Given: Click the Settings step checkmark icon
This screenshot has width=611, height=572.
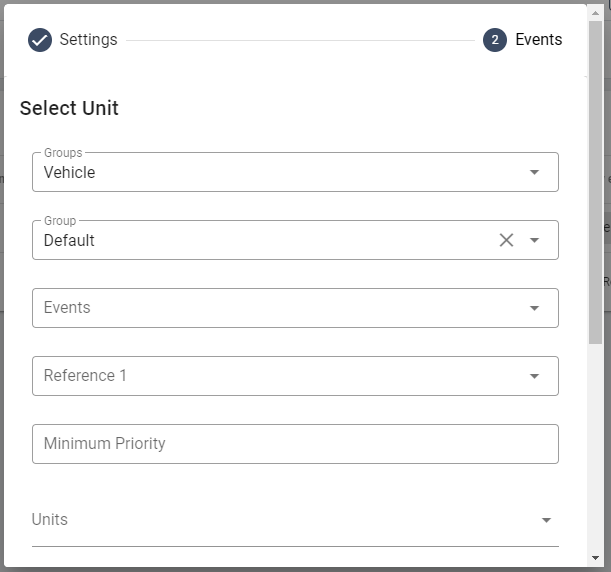Looking at the screenshot, I should pos(40,40).
